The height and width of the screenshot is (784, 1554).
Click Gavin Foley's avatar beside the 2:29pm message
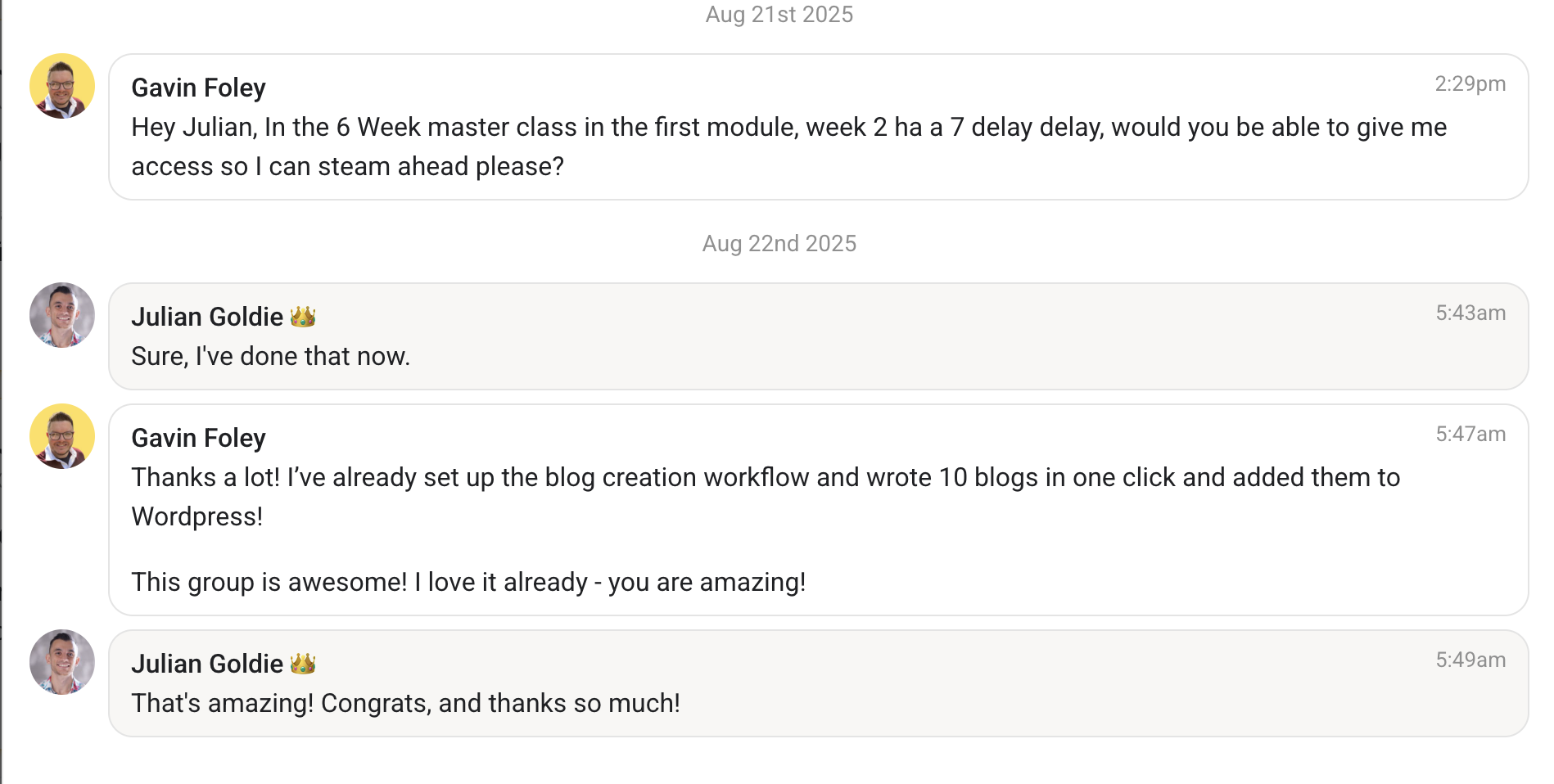pos(62,86)
